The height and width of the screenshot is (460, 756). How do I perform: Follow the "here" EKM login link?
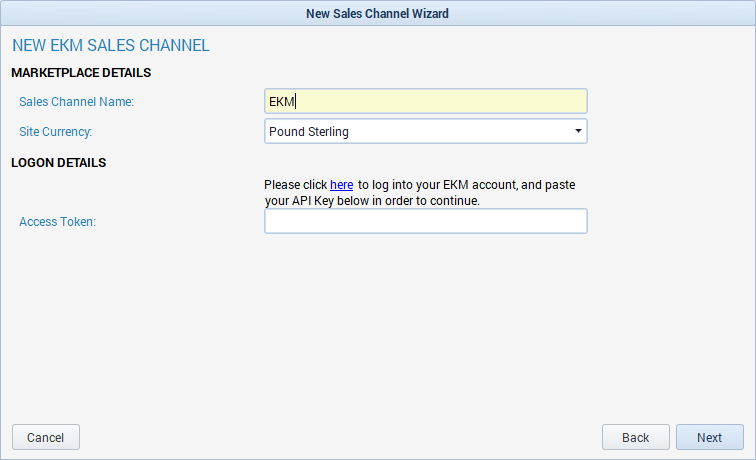(341, 185)
